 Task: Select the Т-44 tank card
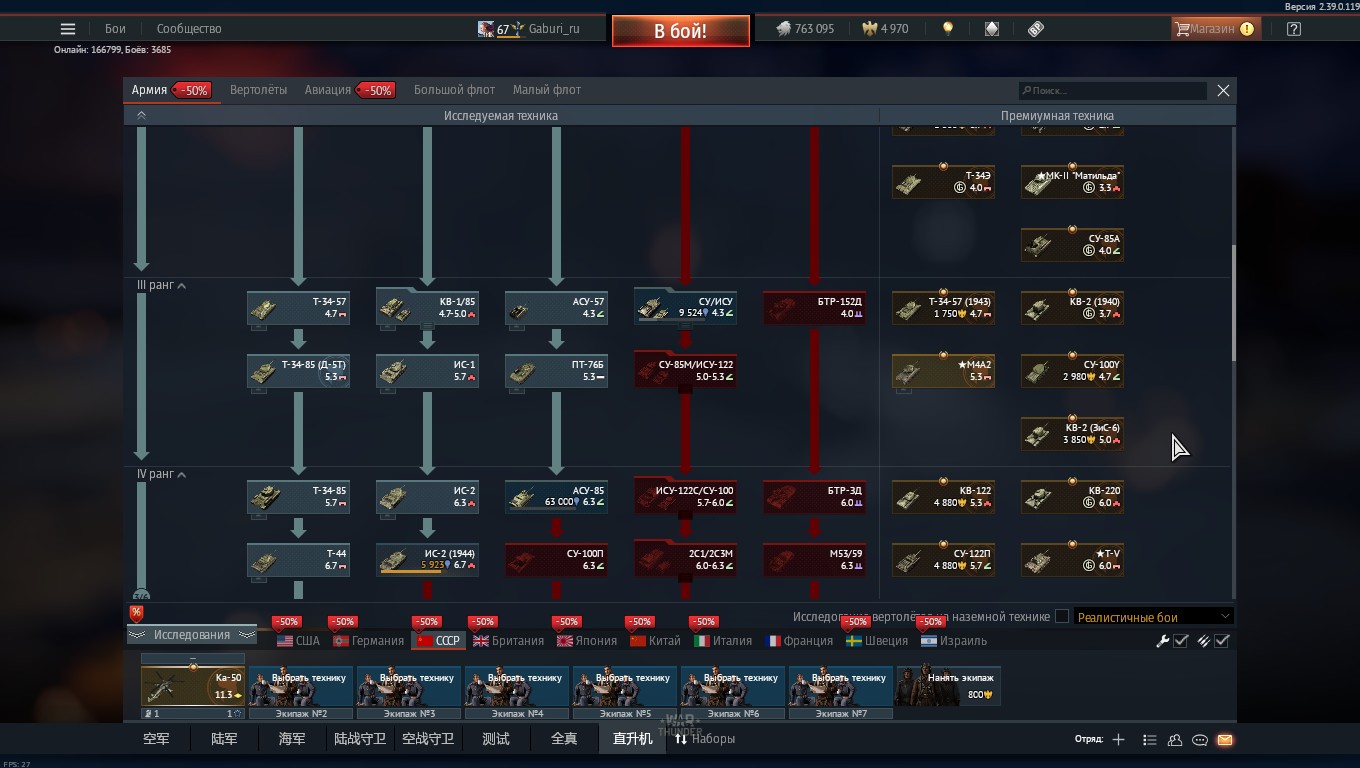click(x=298, y=559)
